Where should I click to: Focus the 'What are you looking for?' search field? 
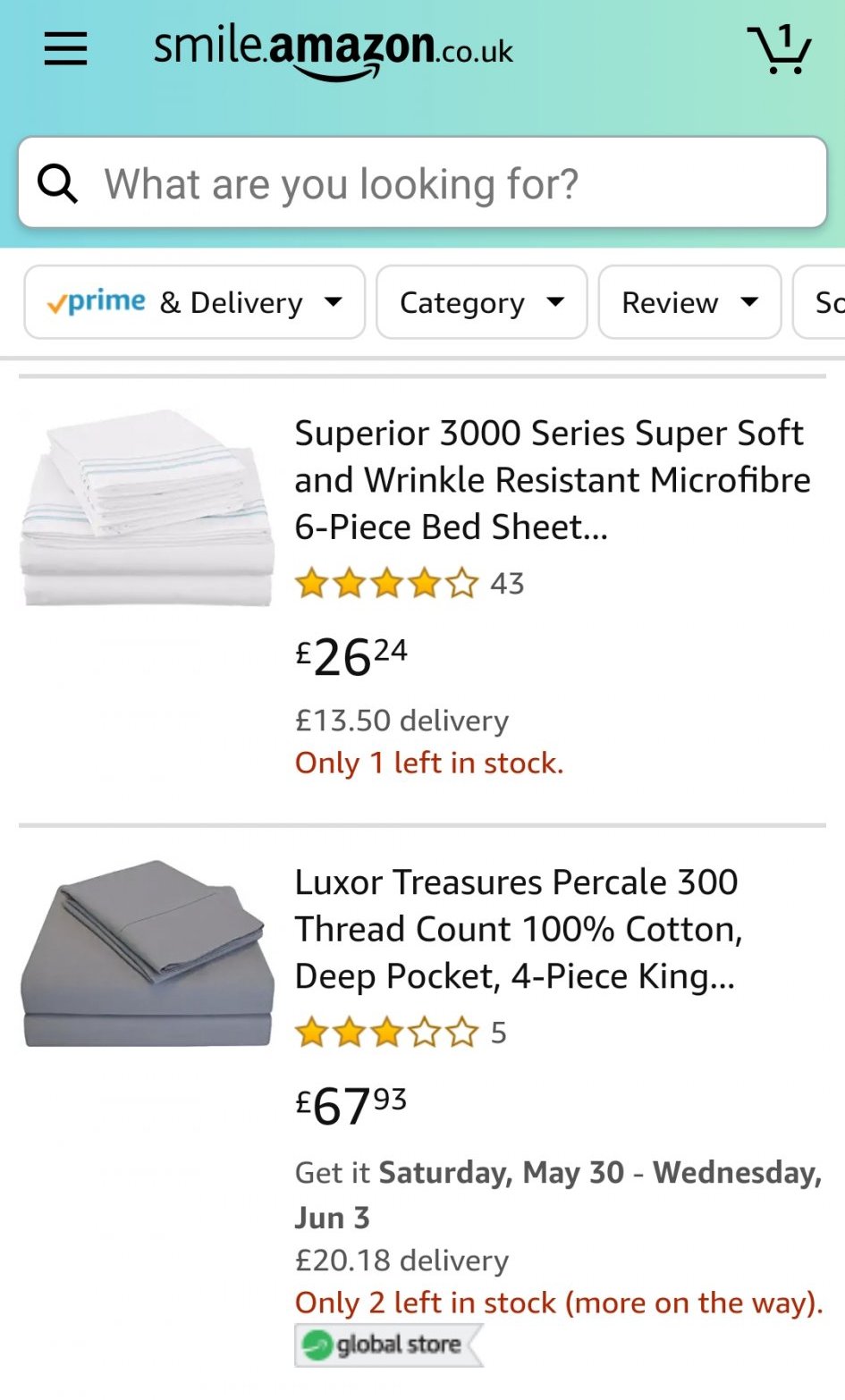click(447, 183)
